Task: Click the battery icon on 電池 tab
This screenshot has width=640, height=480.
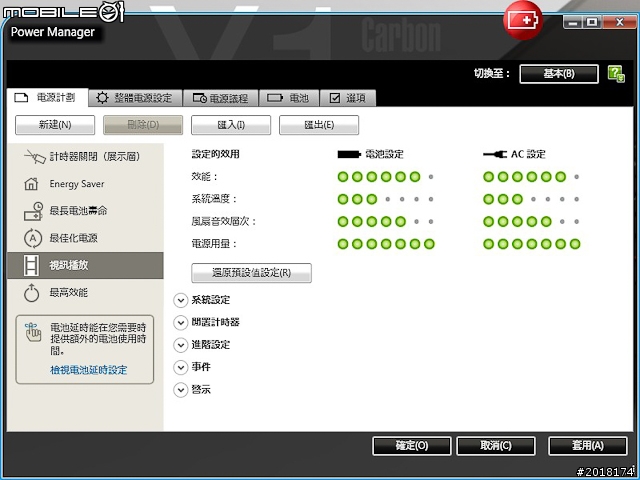Action: pyautogui.click(x=275, y=98)
